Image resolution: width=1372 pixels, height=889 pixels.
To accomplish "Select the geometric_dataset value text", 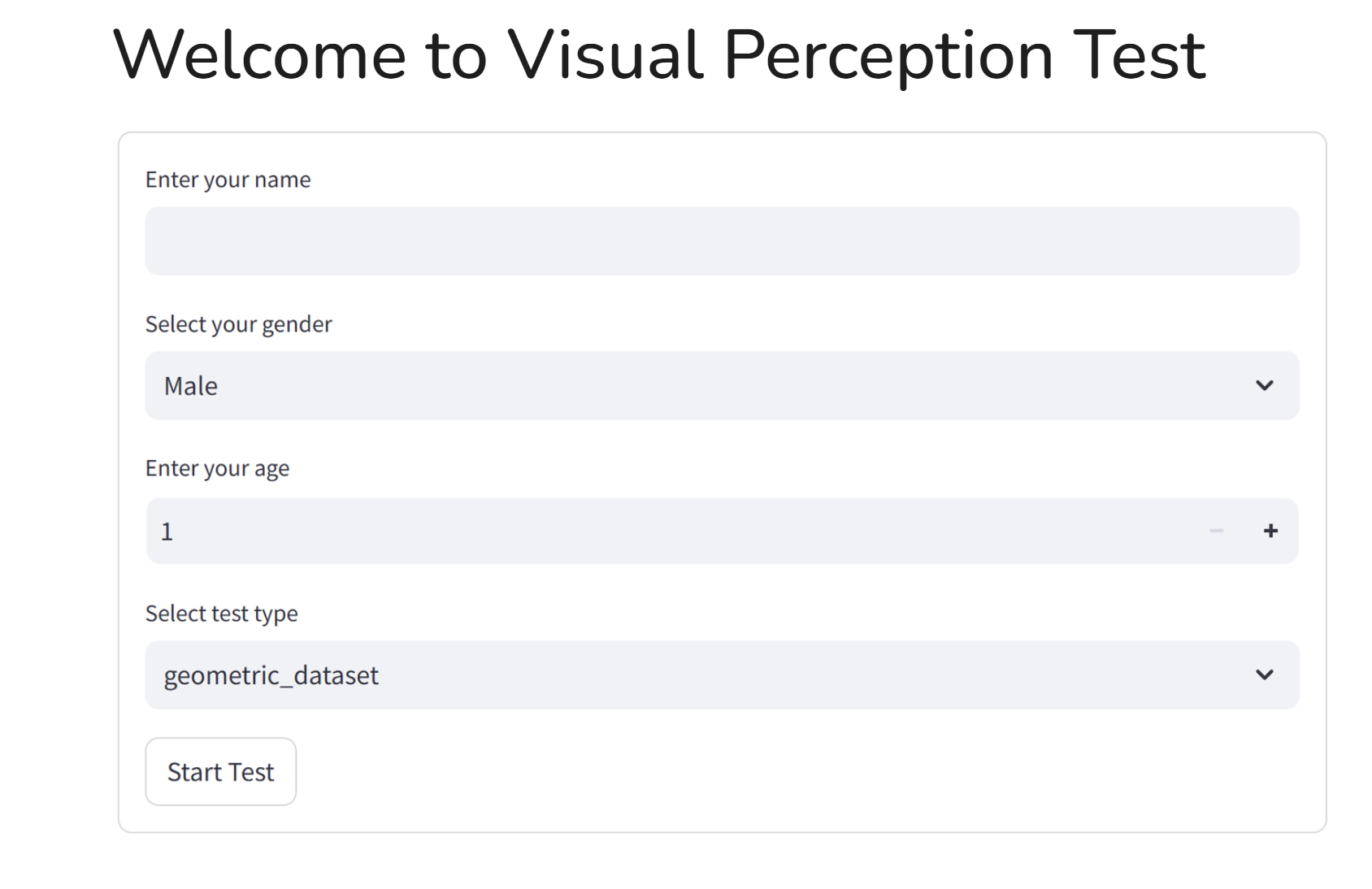I will click(x=271, y=675).
